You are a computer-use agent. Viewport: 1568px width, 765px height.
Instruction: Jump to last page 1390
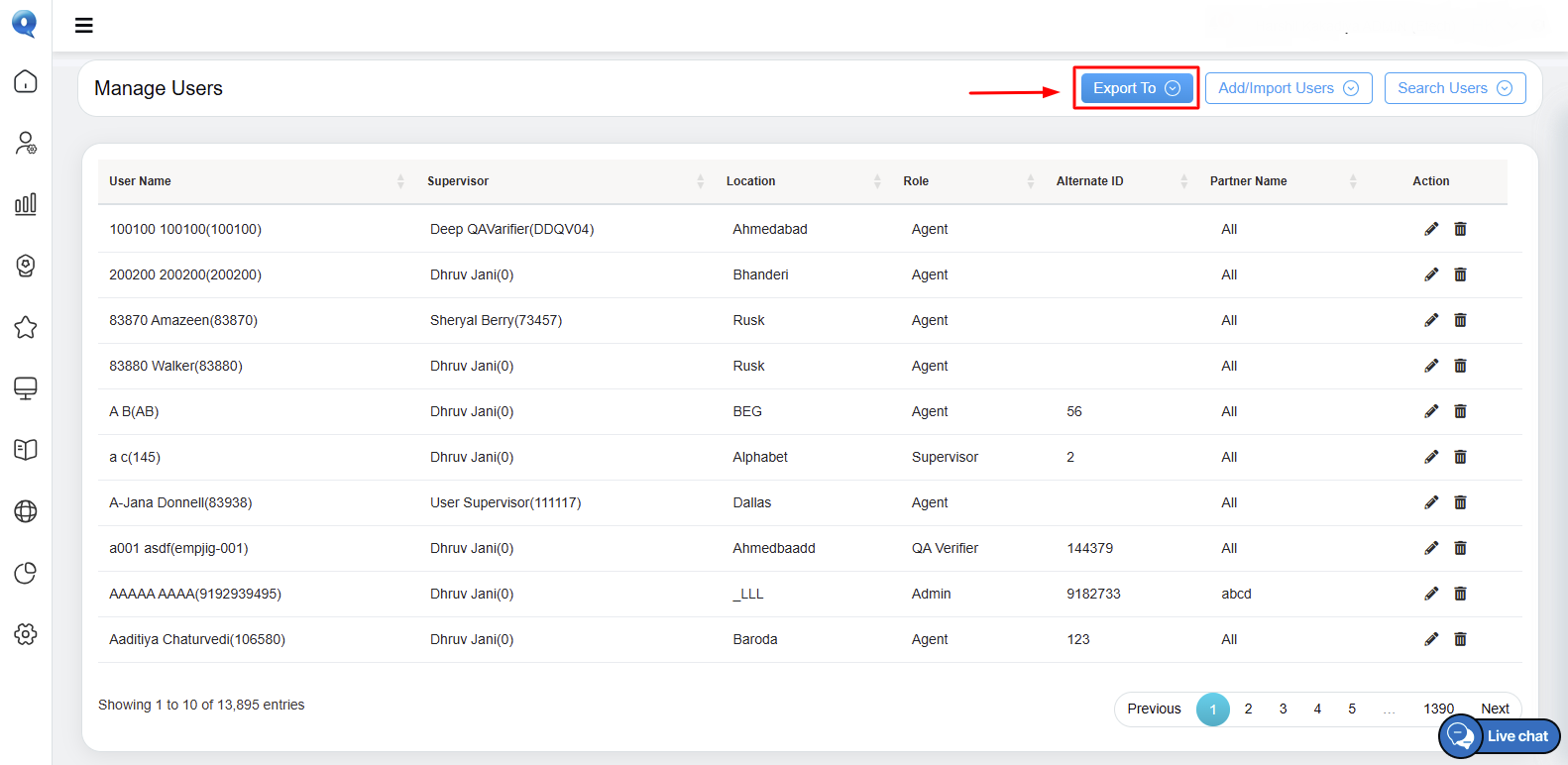click(1438, 709)
